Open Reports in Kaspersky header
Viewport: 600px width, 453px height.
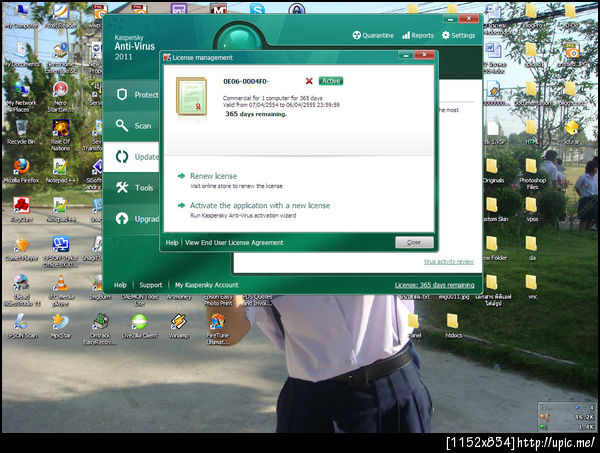pos(418,35)
